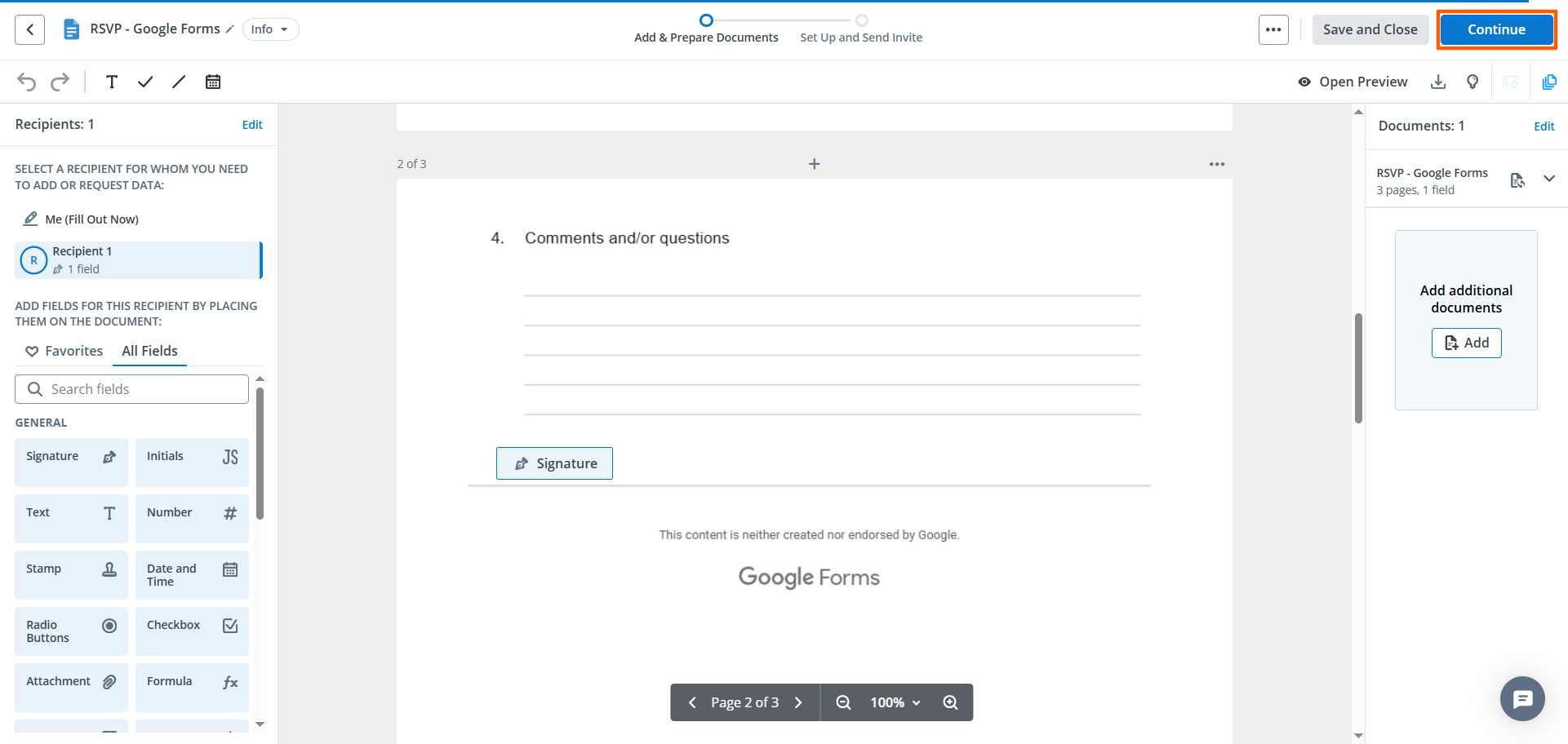Click inside the Search fields box
The width and height of the screenshot is (1568, 744).
[x=131, y=388]
